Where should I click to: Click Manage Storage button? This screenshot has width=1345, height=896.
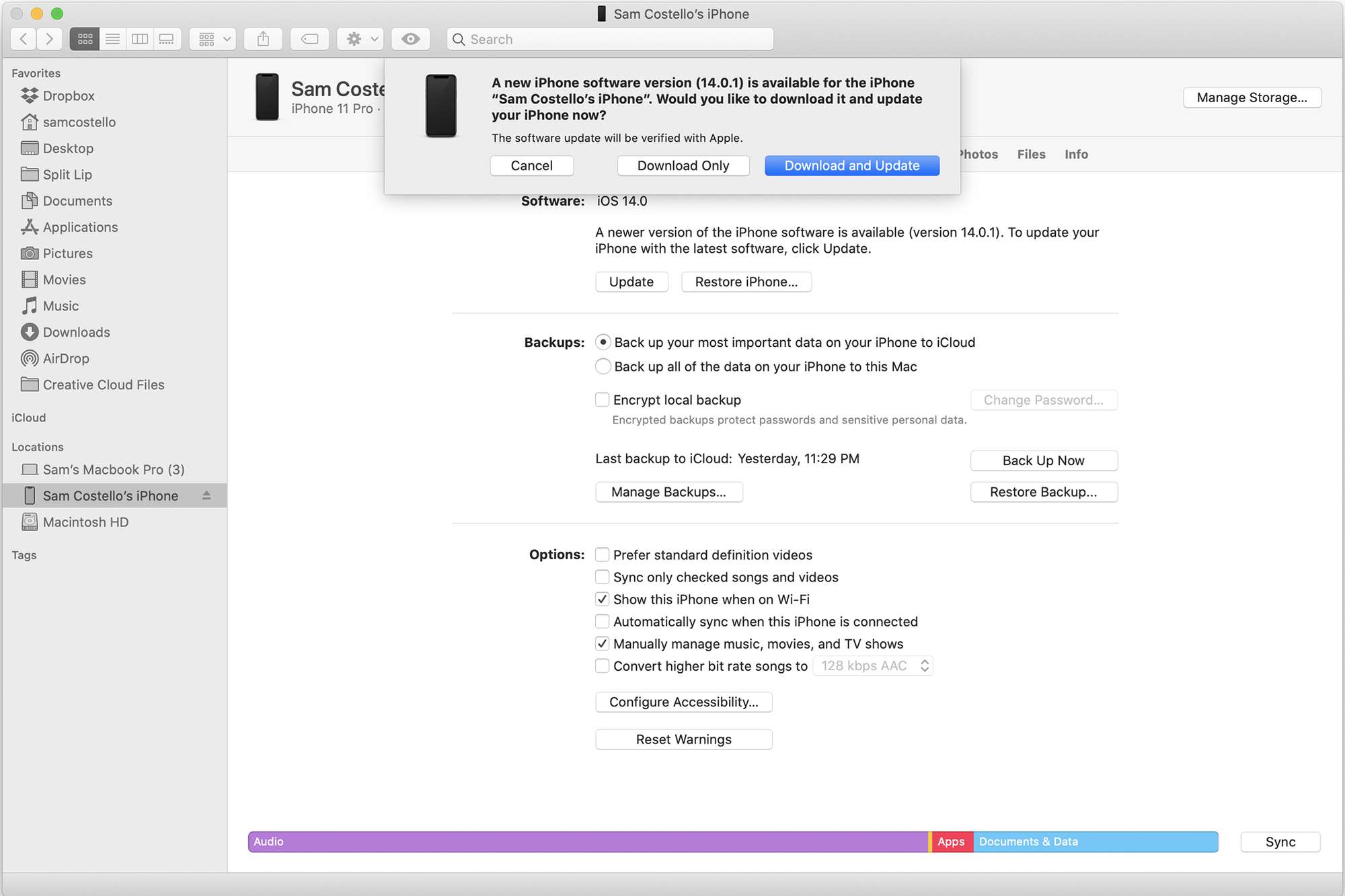coord(1252,97)
